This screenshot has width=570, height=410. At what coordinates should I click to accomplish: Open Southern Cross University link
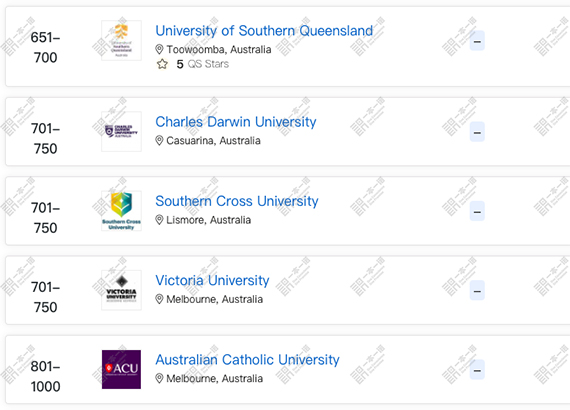point(237,201)
